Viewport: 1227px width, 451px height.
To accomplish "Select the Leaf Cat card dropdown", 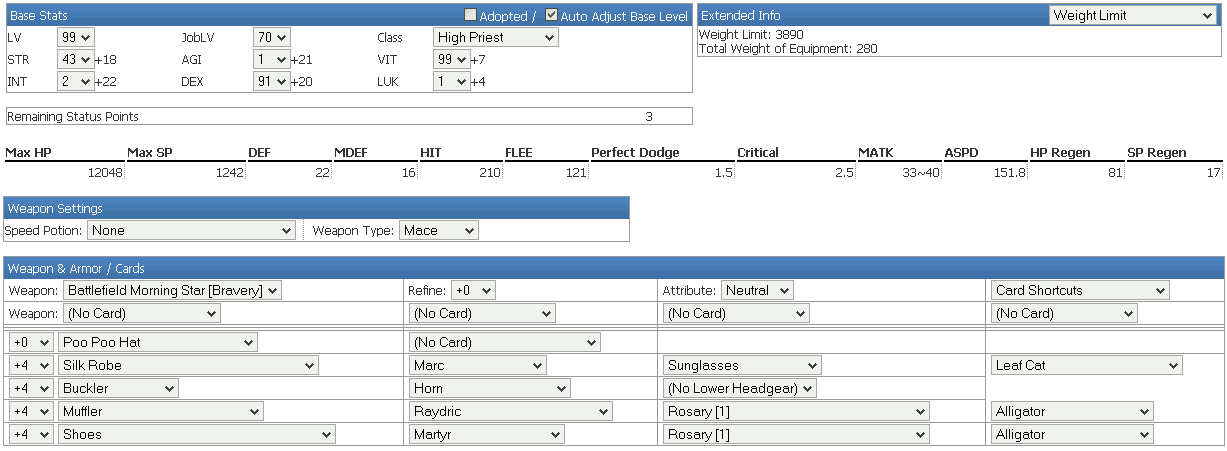I will [1087, 365].
